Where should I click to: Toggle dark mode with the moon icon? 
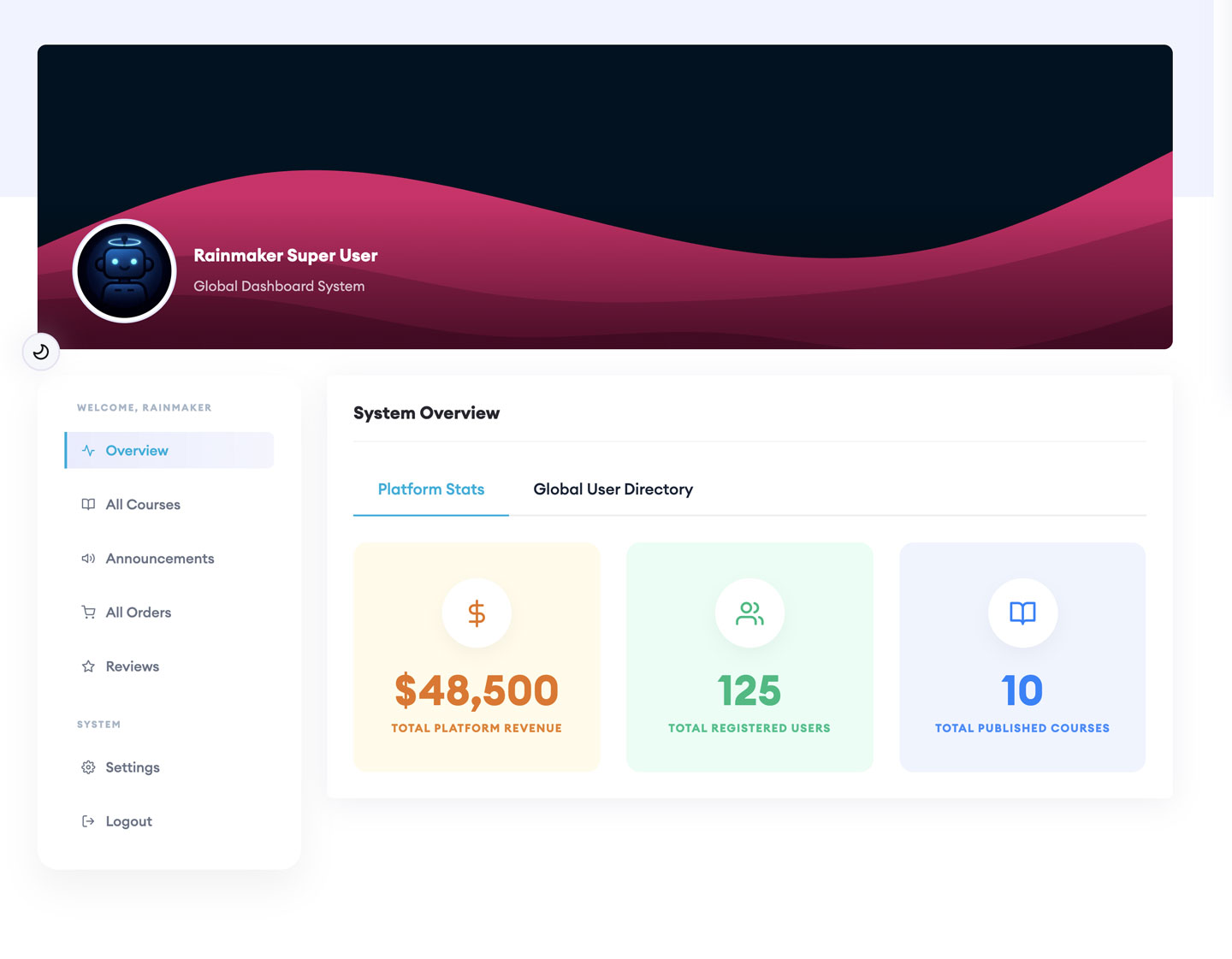pyautogui.click(x=41, y=351)
